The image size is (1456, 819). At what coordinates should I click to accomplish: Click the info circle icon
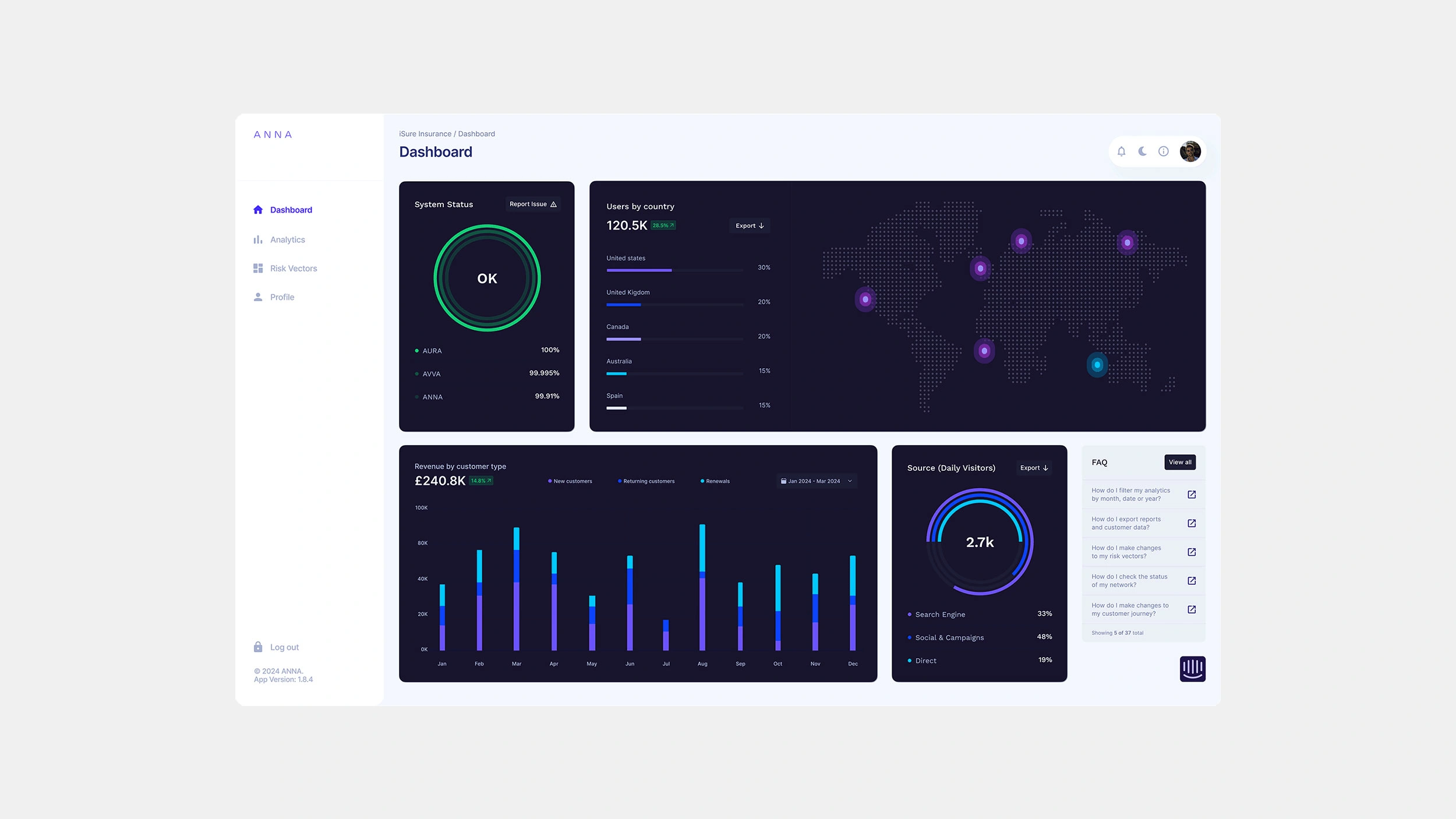tap(1164, 151)
